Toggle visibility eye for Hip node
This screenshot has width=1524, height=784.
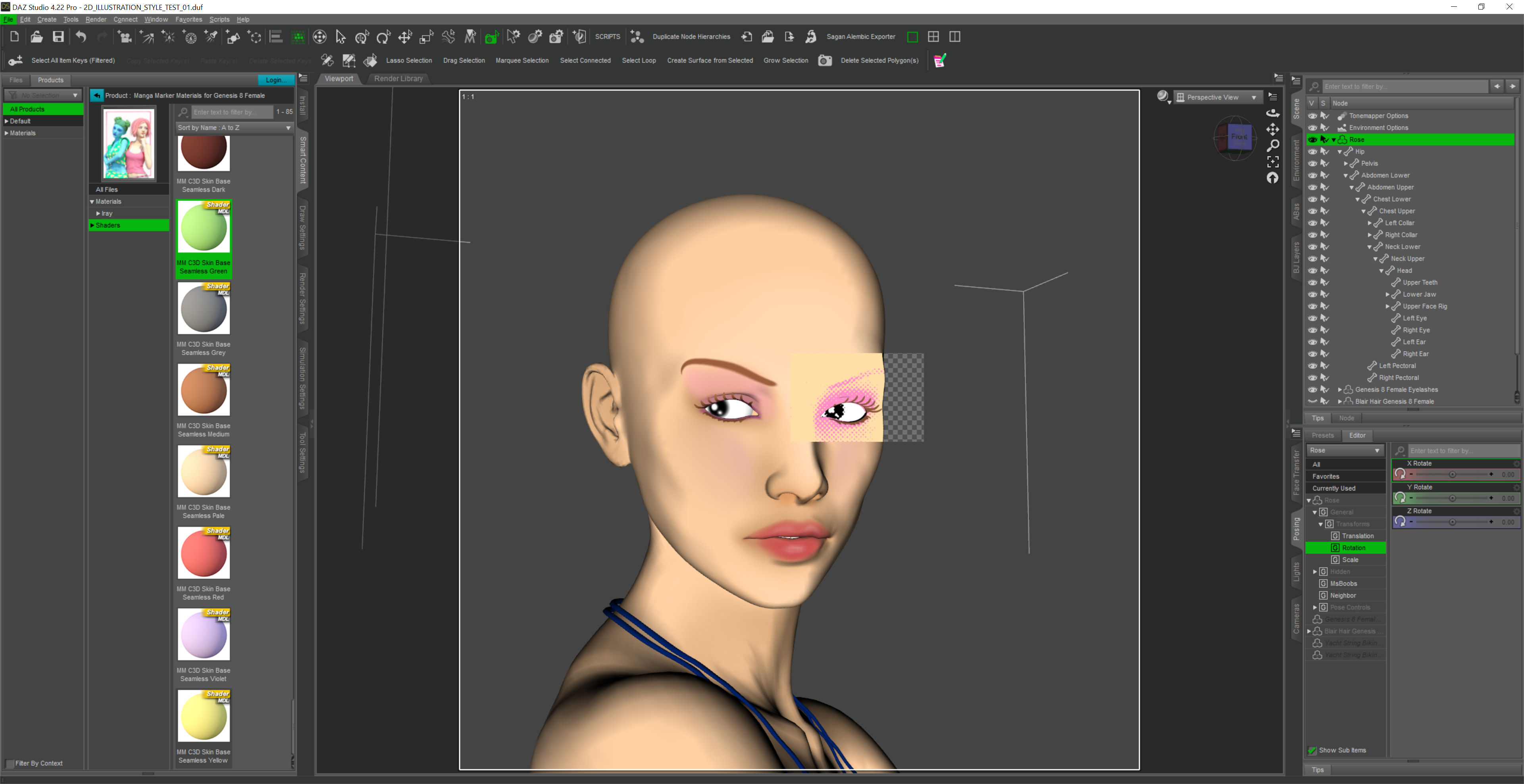coord(1312,151)
